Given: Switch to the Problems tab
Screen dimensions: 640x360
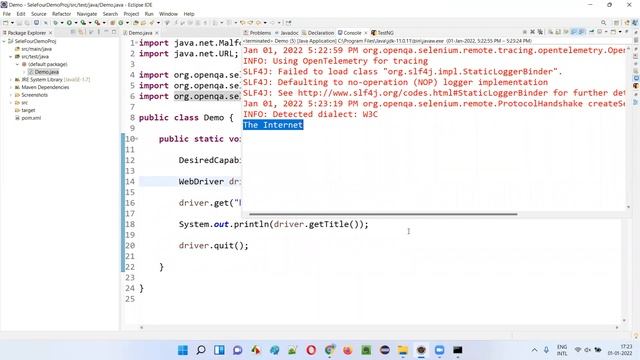Looking at the screenshot, I should 257,33.
